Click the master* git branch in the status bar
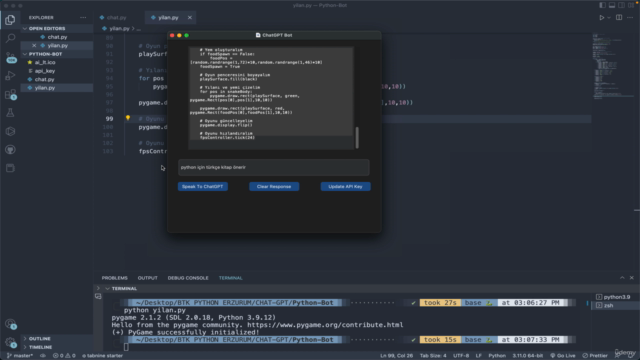The width and height of the screenshot is (640, 360). click(20, 356)
